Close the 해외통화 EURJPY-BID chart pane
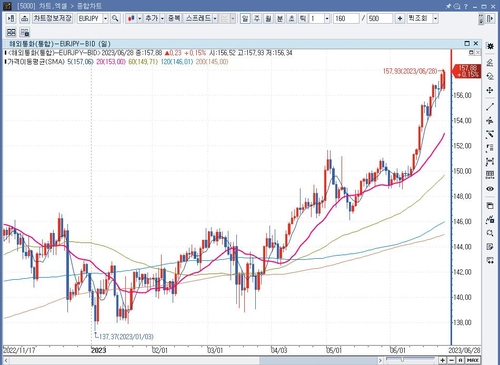 [x=476, y=43]
